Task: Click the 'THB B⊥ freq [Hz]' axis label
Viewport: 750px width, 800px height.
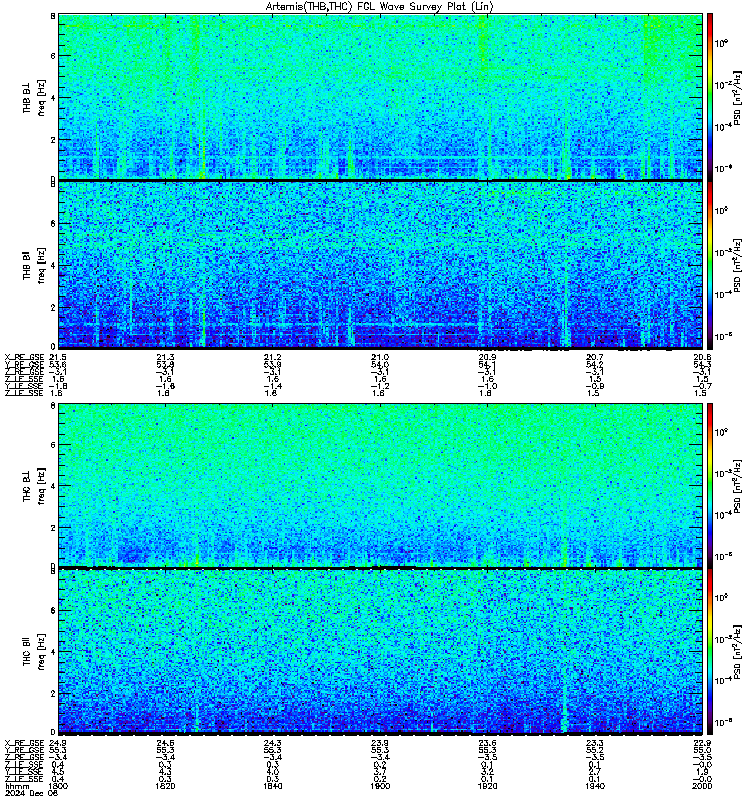Action: (34, 97)
